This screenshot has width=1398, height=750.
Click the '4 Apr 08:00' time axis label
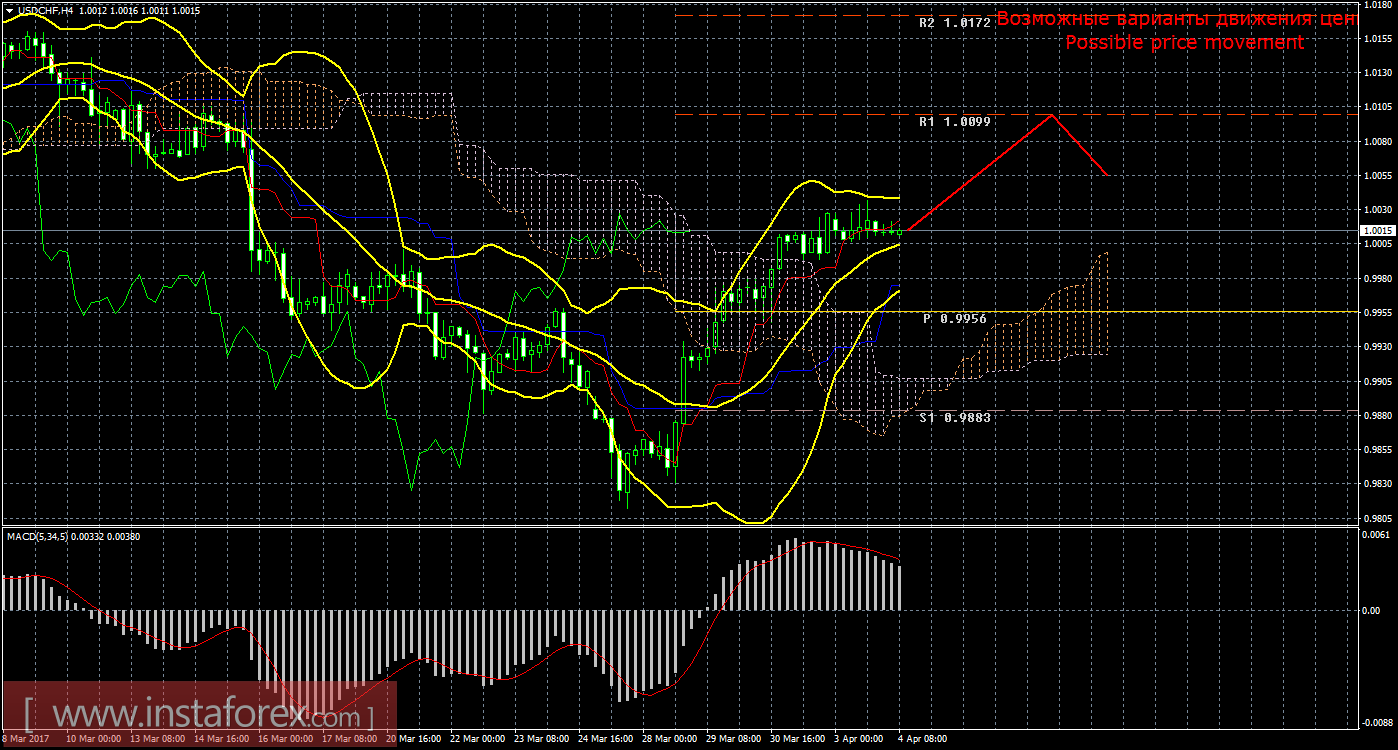tap(923, 739)
